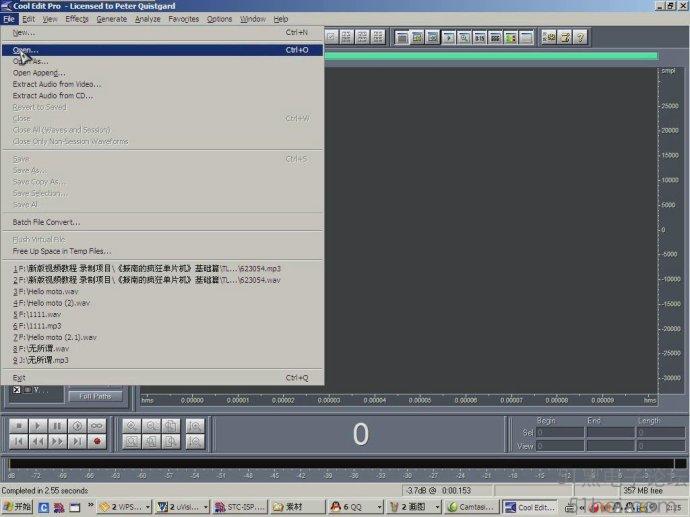Viewport: 690px width, 517px height.
Task: Open the Edit menu
Action: (29, 19)
